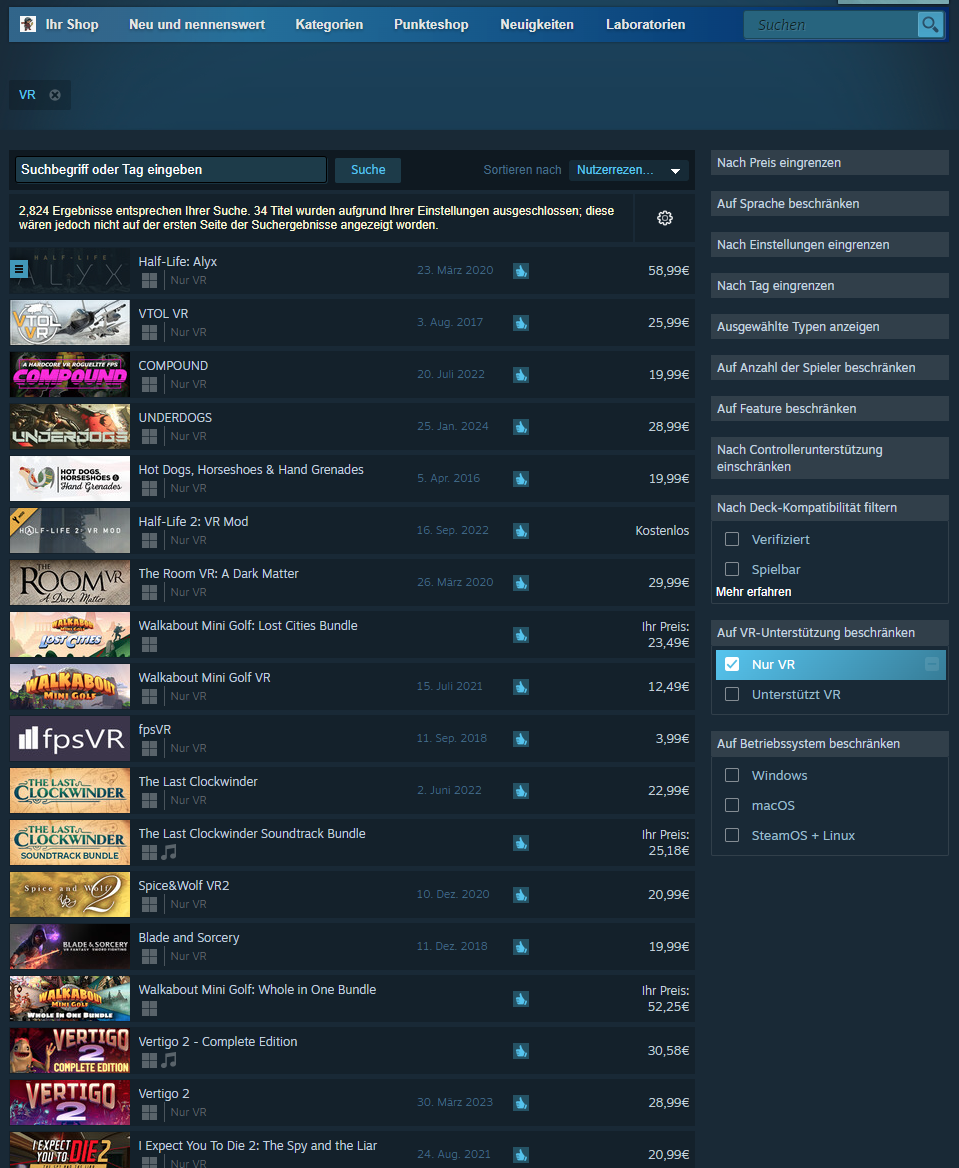Click review thumb icon for COMPOUND

point(521,375)
